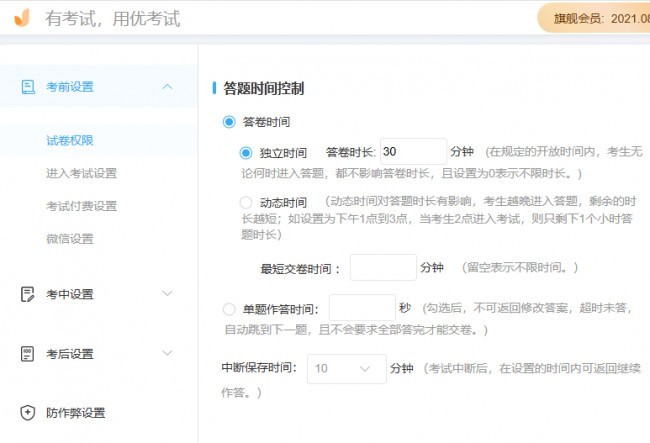650x443 pixels.
Task: Select the 动态时间 radio button
Action: (245, 203)
